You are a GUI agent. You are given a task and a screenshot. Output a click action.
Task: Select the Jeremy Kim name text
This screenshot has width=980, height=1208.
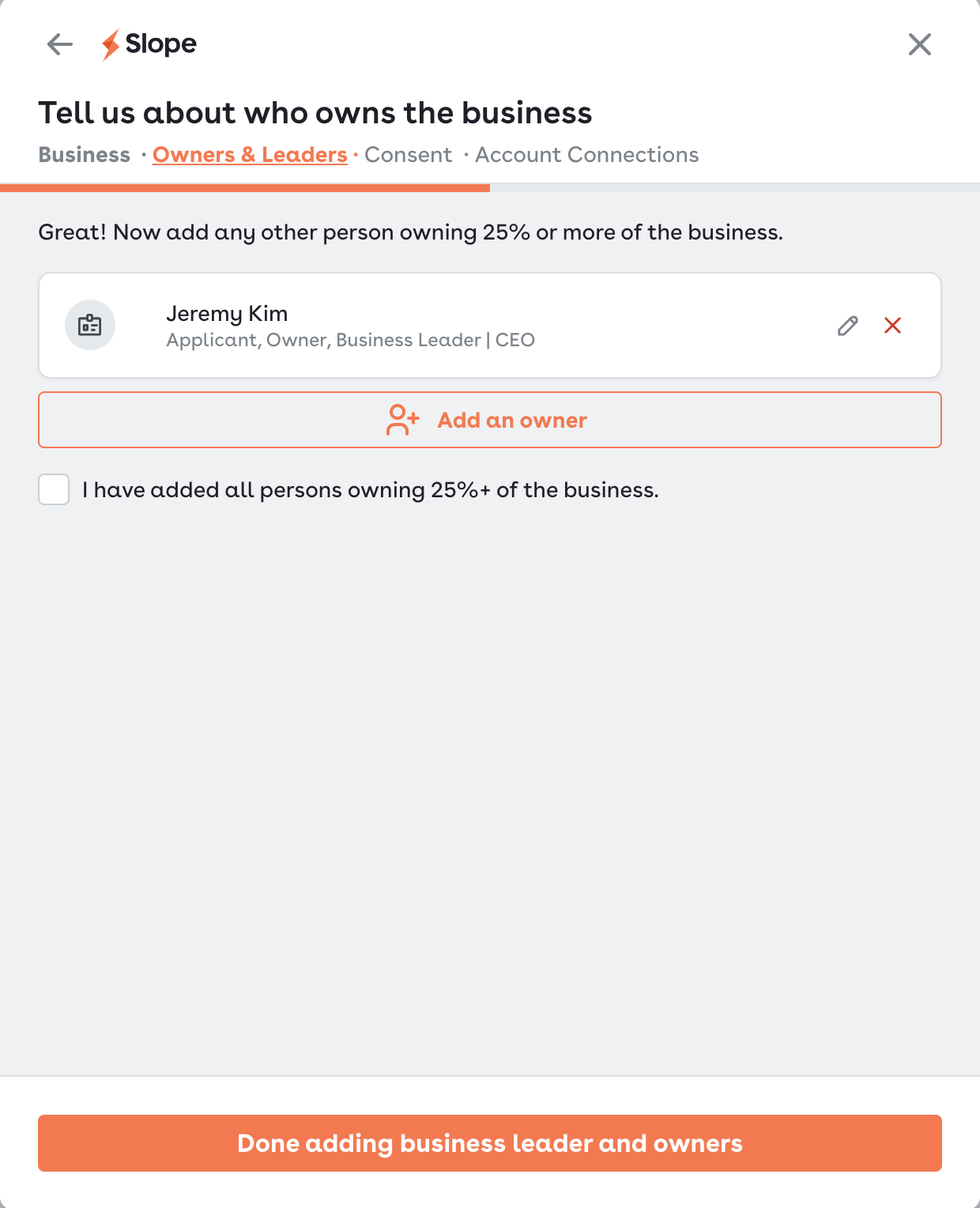[x=227, y=314]
